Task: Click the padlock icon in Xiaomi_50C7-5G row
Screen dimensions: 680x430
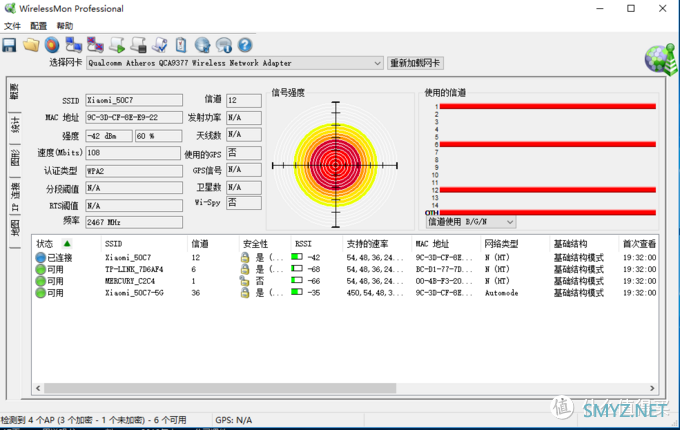Action: pos(245,293)
